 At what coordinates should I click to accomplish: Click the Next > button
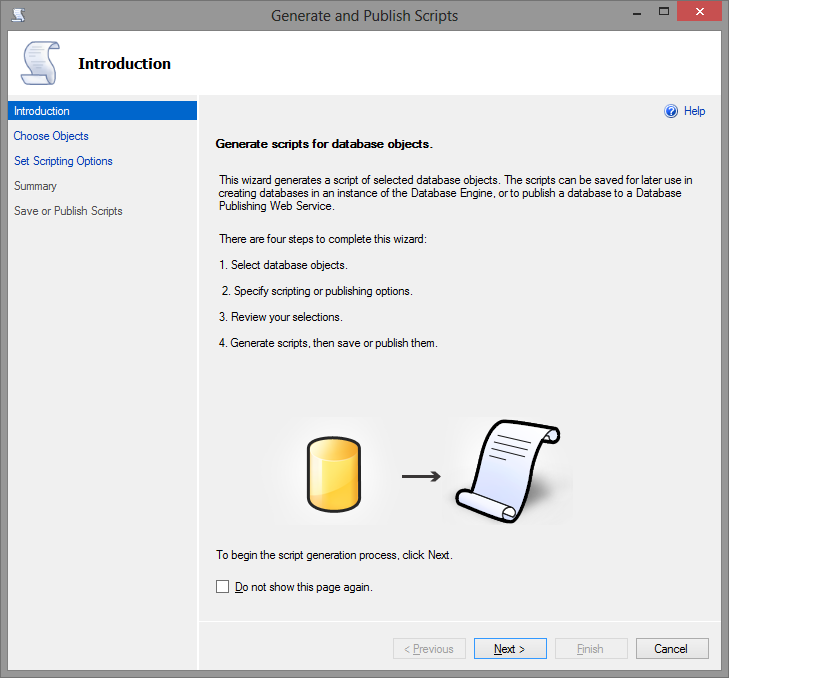click(x=510, y=649)
